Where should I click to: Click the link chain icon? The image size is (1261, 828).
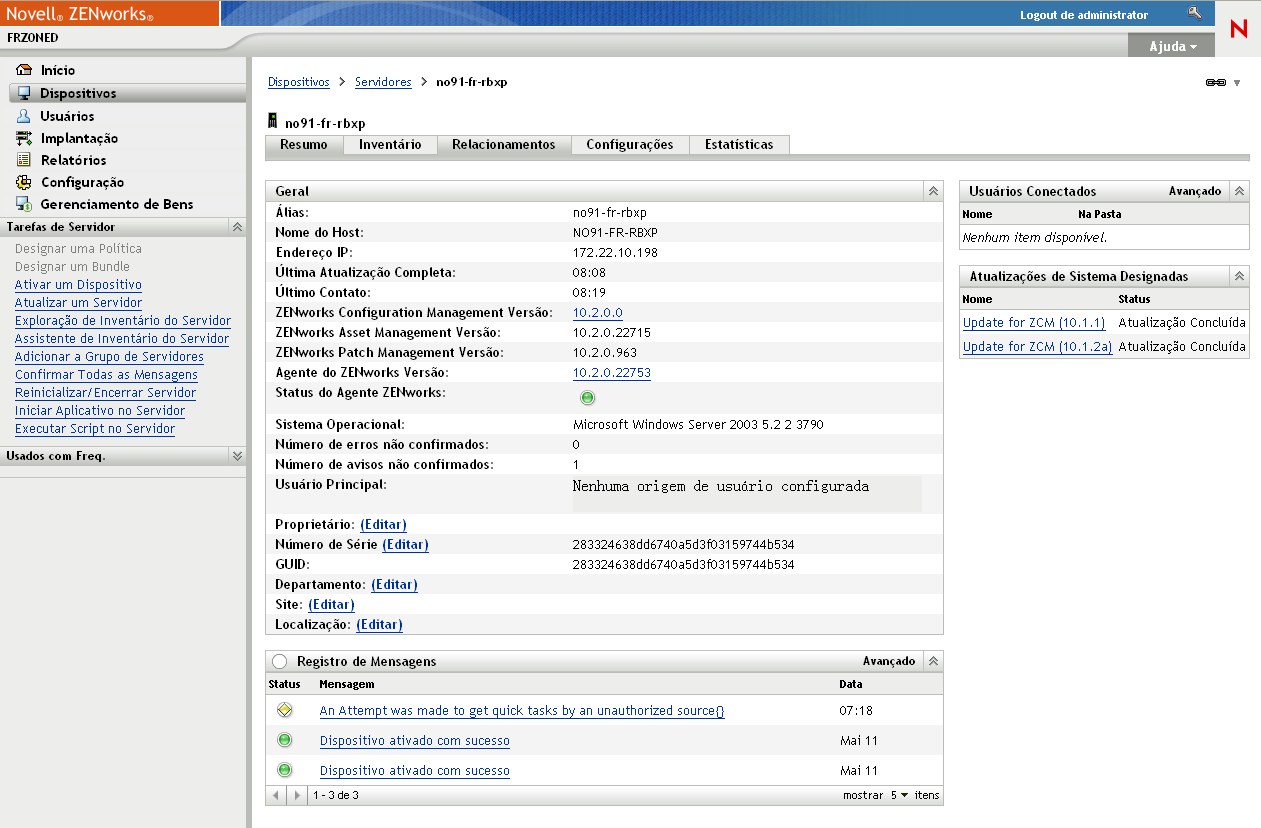[1216, 83]
